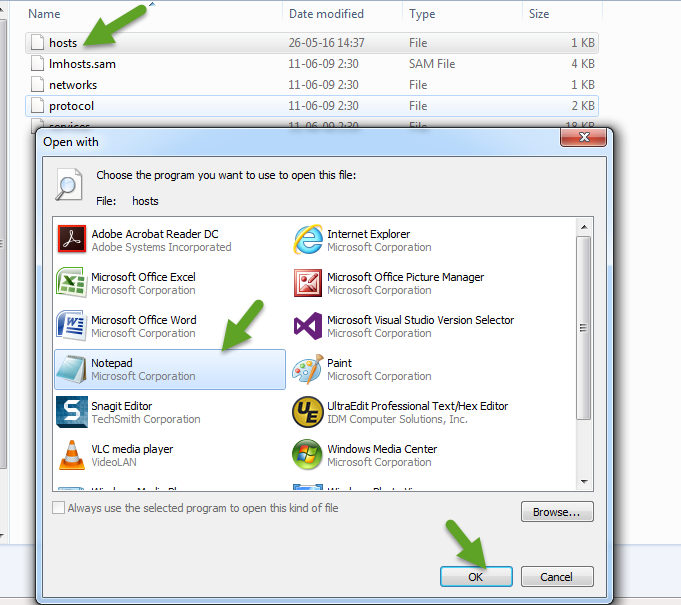Choose the Paint palette icon
Image resolution: width=681 pixels, height=605 pixels.
(308, 369)
